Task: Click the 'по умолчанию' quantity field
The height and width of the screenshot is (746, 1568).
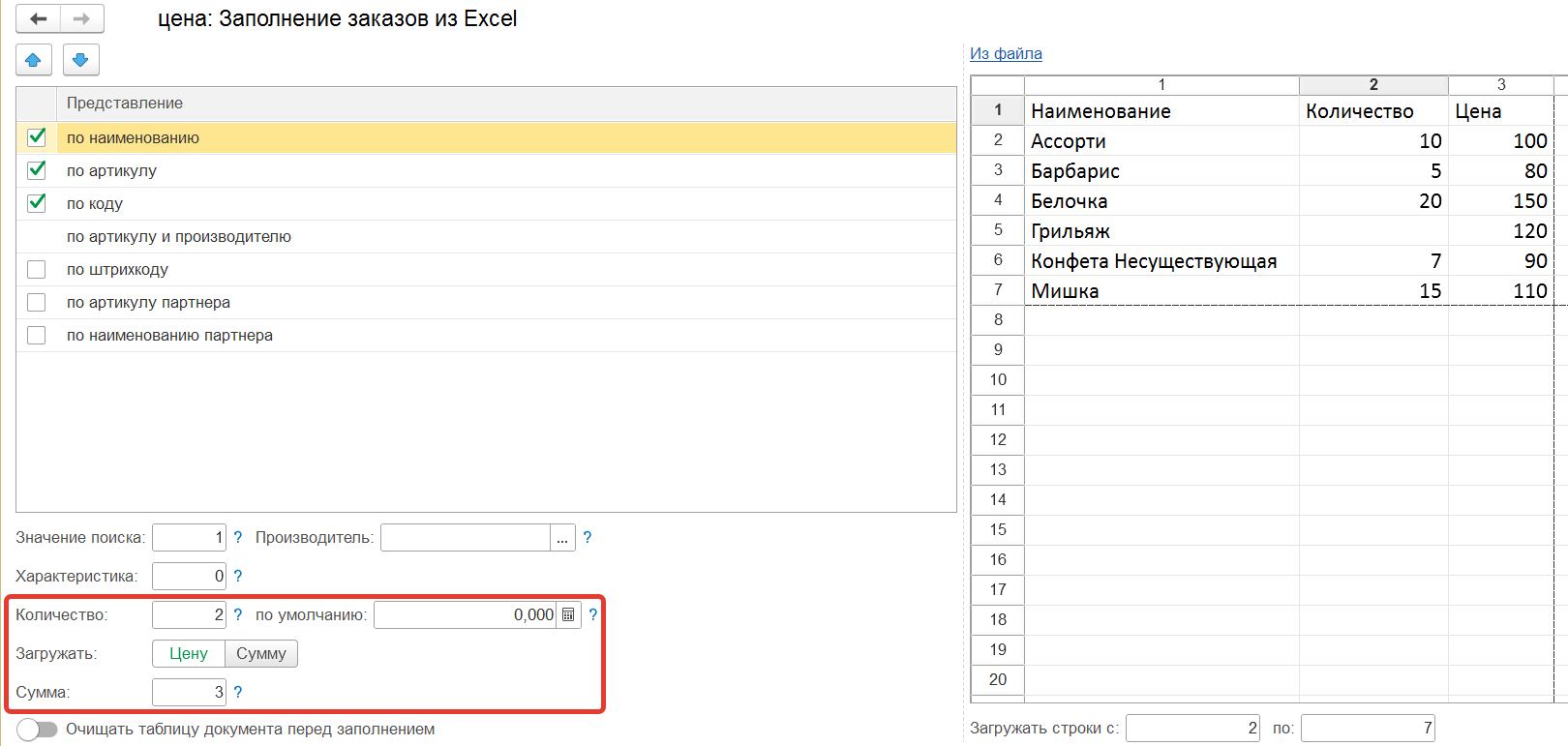Action: point(466,615)
